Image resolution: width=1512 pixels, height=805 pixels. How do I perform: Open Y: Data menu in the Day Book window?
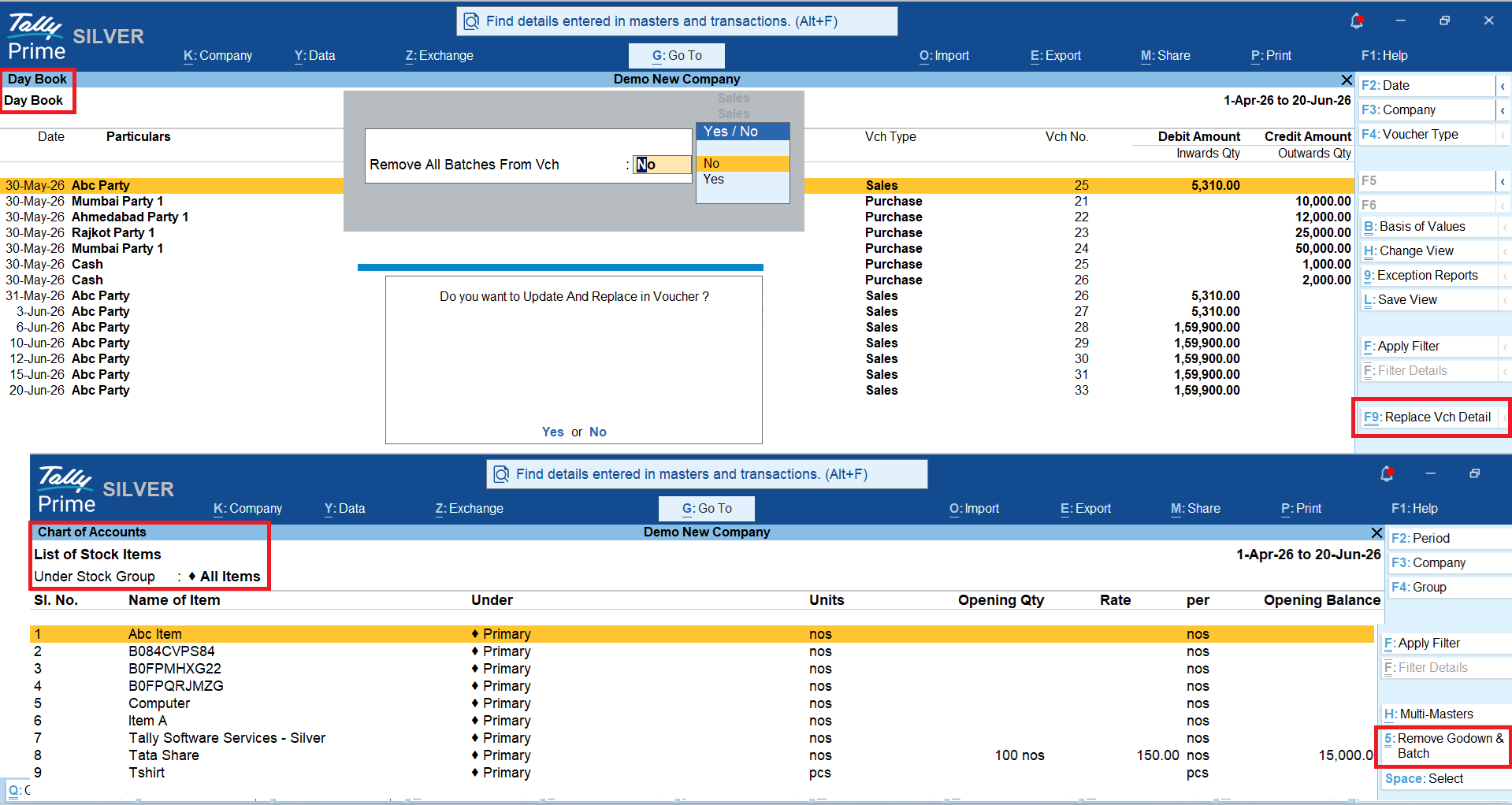pyautogui.click(x=314, y=56)
